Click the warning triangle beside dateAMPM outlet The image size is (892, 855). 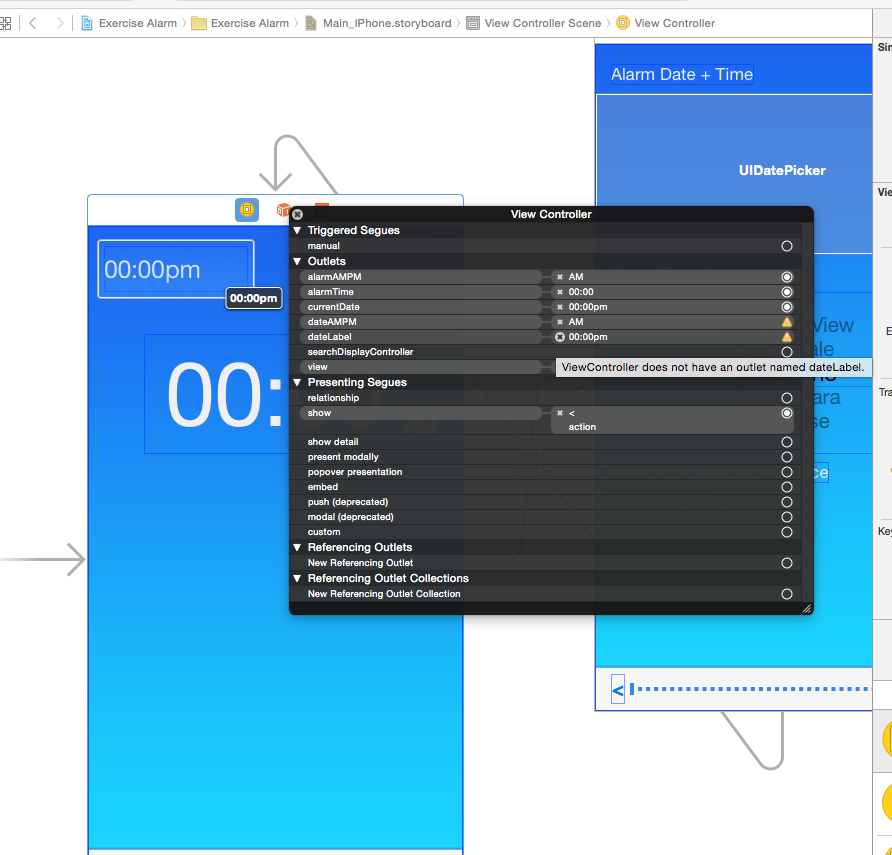(x=787, y=322)
